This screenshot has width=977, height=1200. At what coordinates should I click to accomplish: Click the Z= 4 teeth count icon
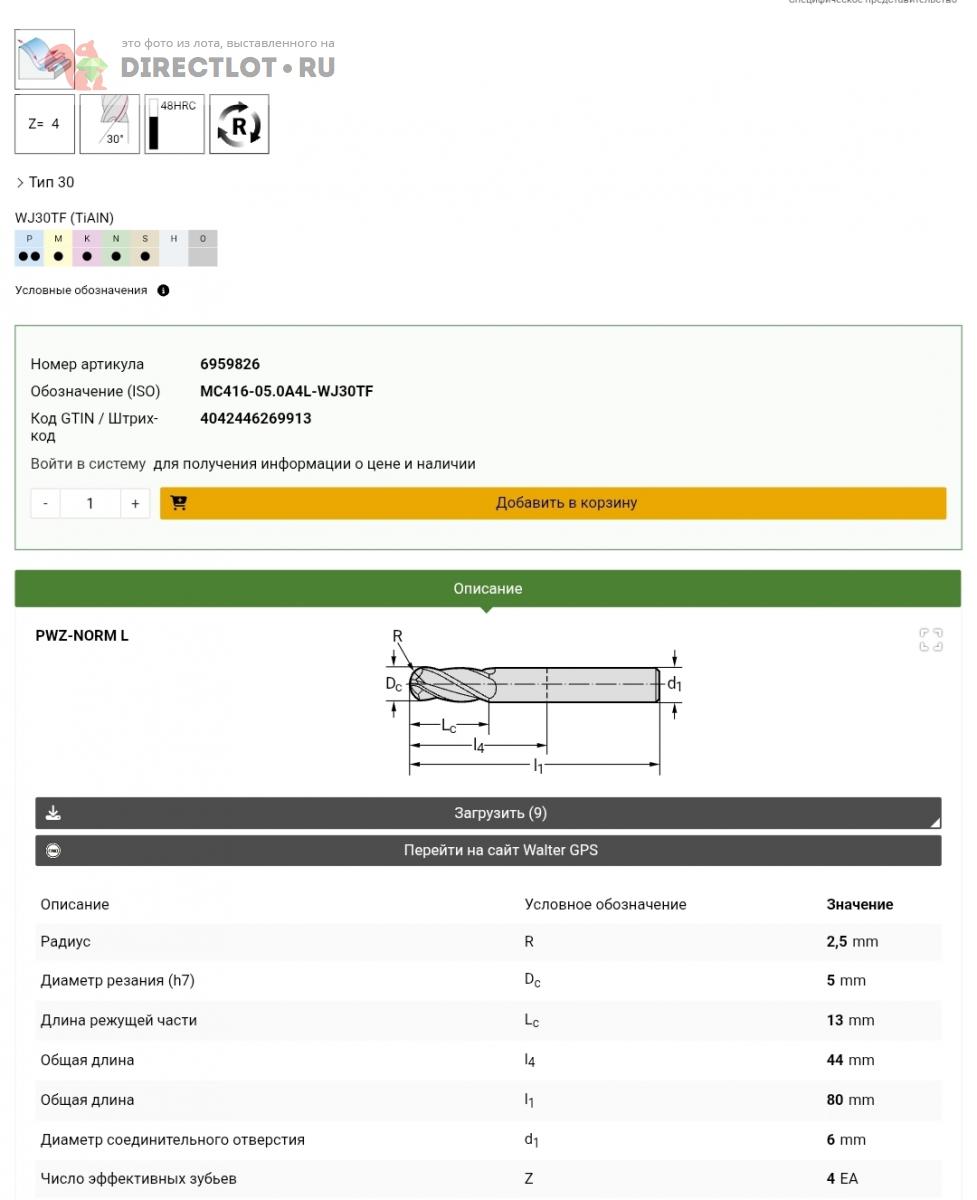(45, 124)
